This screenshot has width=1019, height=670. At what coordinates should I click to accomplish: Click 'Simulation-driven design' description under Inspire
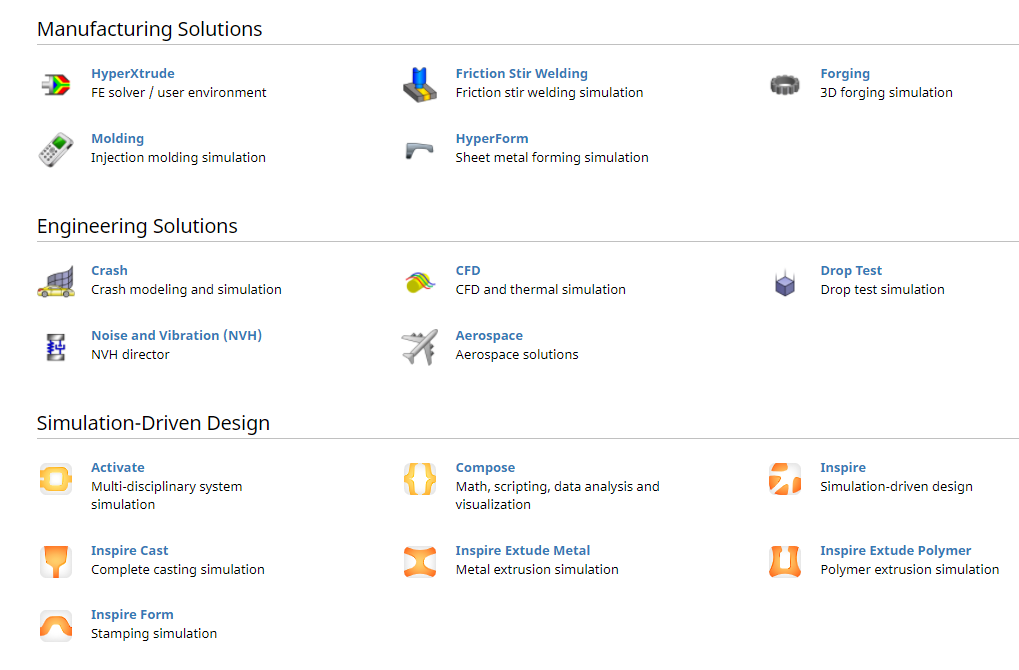[896, 486]
